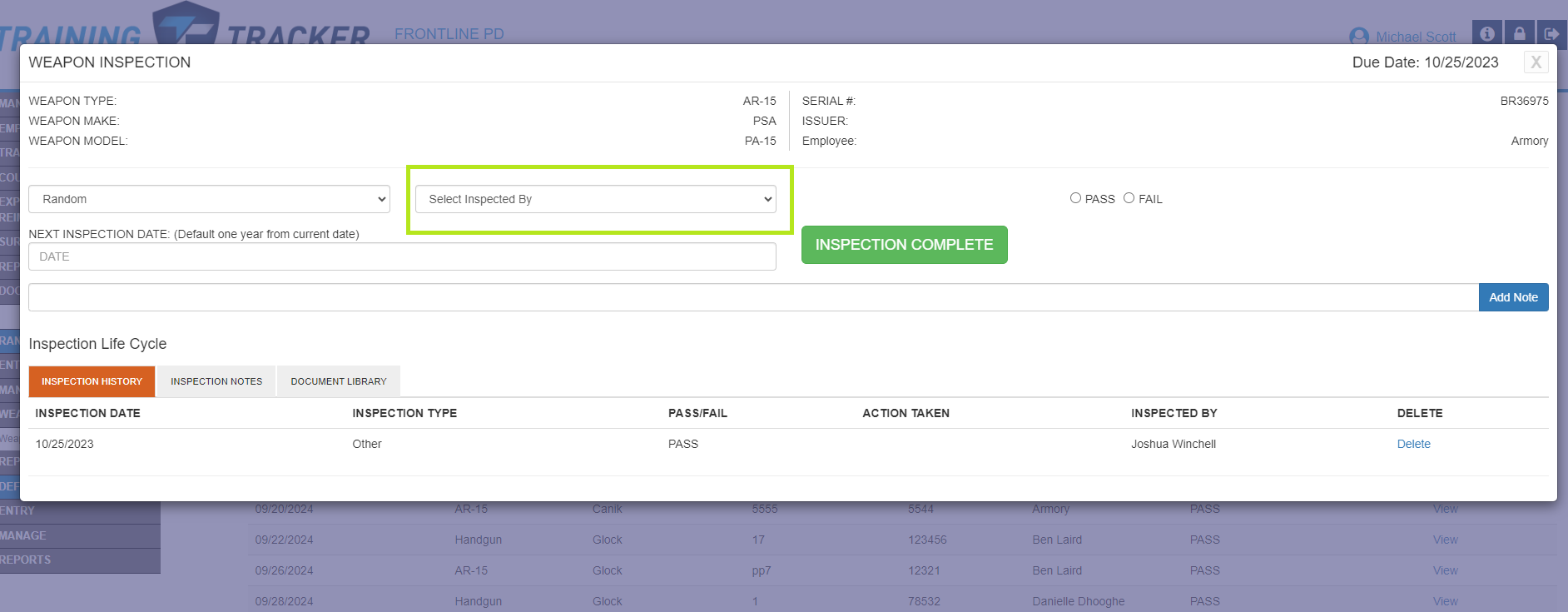Open the Random inspection type dropdown
1568x612 pixels.
tap(209, 199)
